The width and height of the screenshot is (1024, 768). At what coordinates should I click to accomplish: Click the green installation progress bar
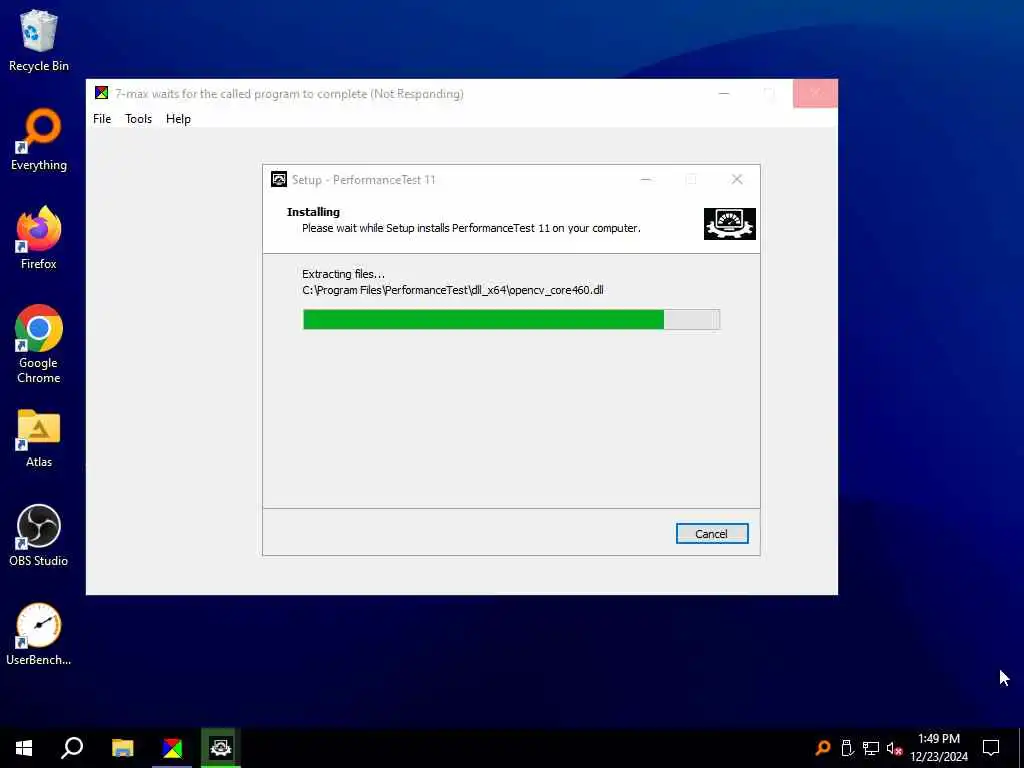(x=511, y=319)
